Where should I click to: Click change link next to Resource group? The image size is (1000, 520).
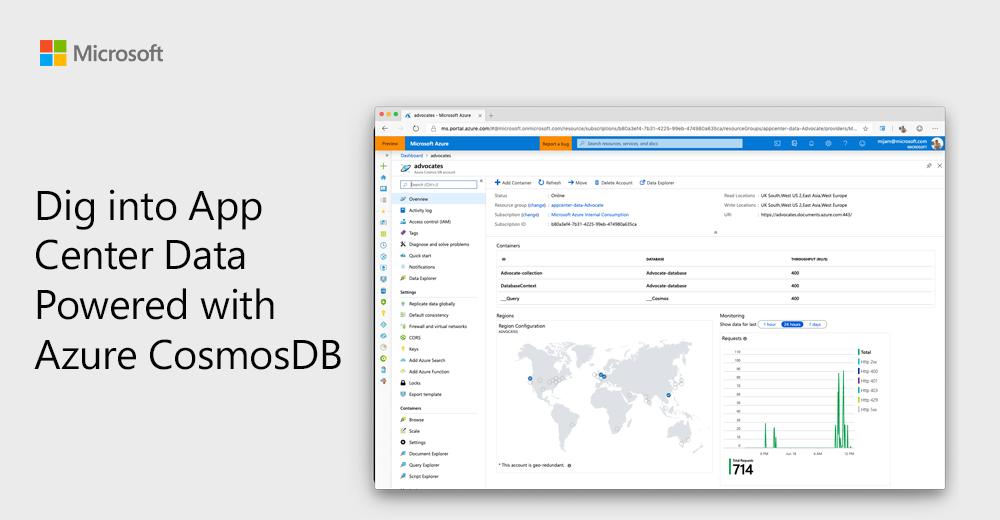[537, 205]
